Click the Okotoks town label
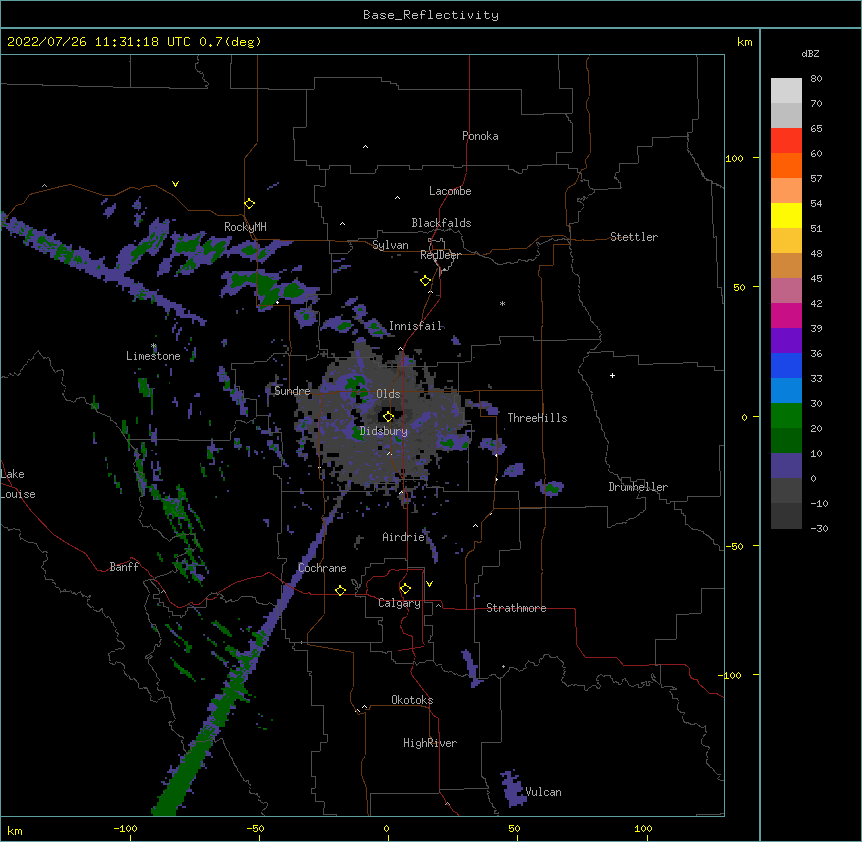This screenshot has width=862, height=842. pyautogui.click(x=412, y=700)
